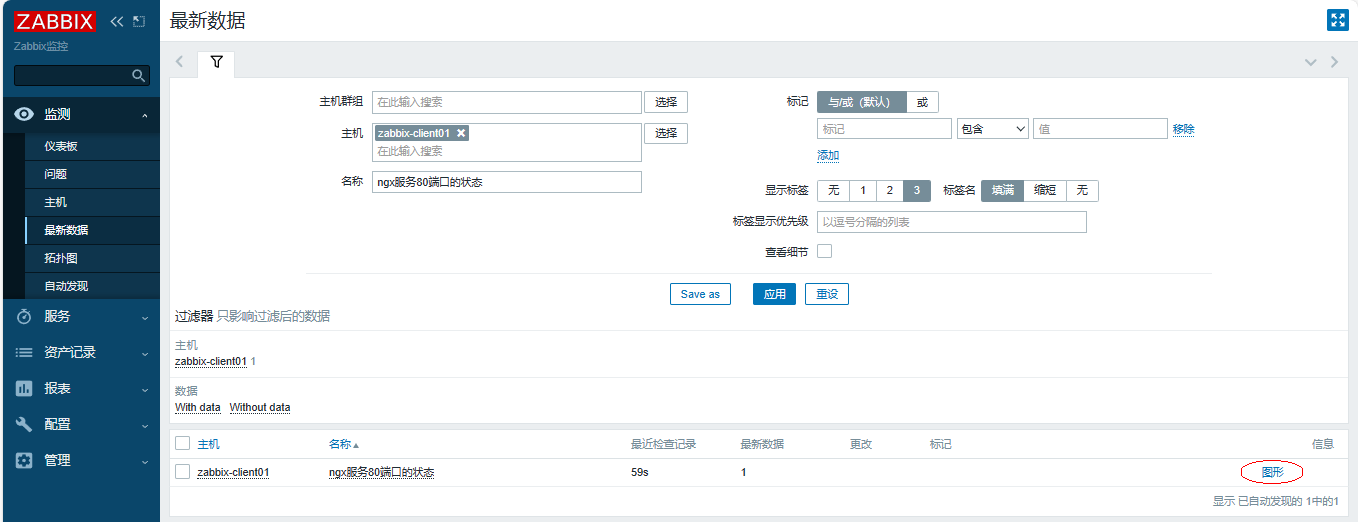Click the 名称 filter input field
Viewport: 1358px width, 522px height.
[506, 182]
